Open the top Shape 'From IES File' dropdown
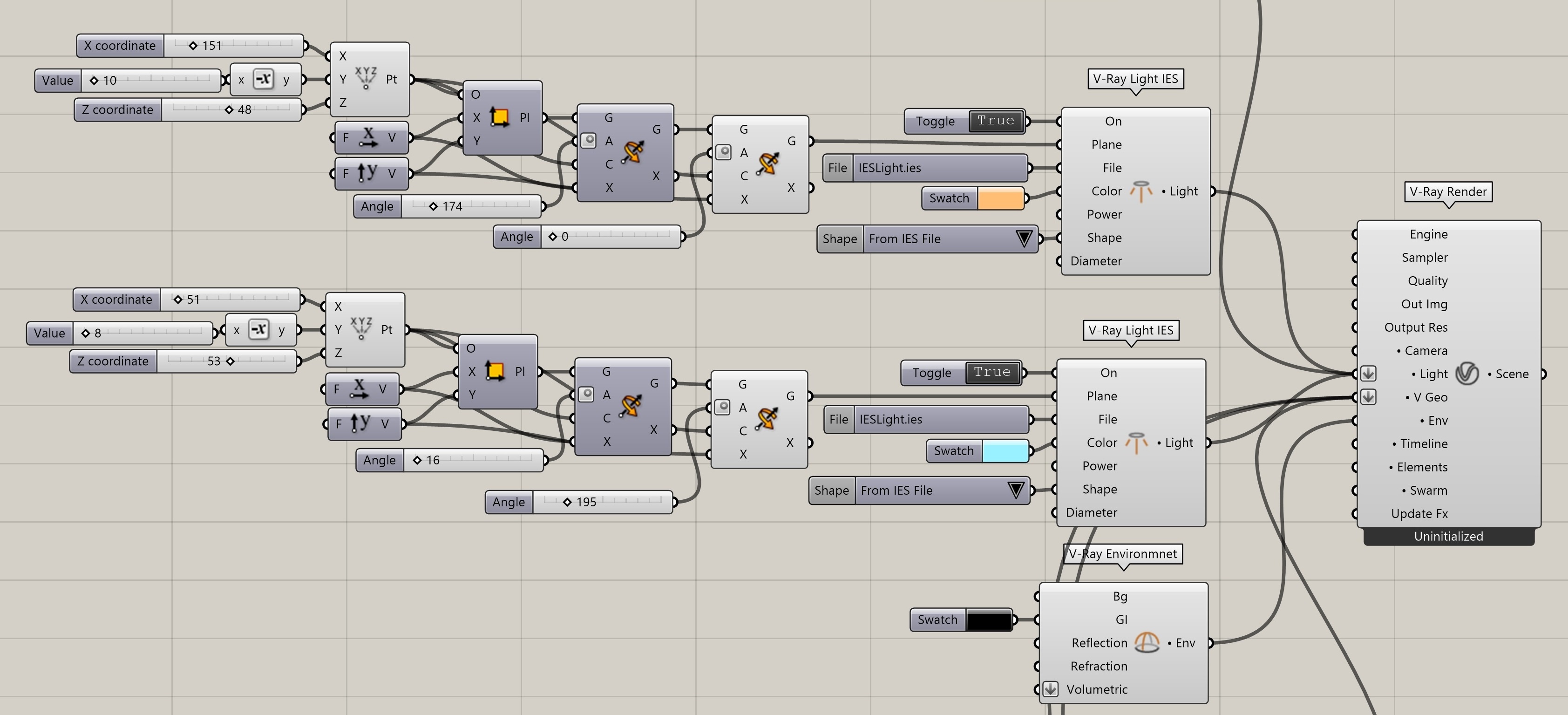The height and width of the screenshot is (715, 1568). pyautogui.click(x=1024, y=238)
